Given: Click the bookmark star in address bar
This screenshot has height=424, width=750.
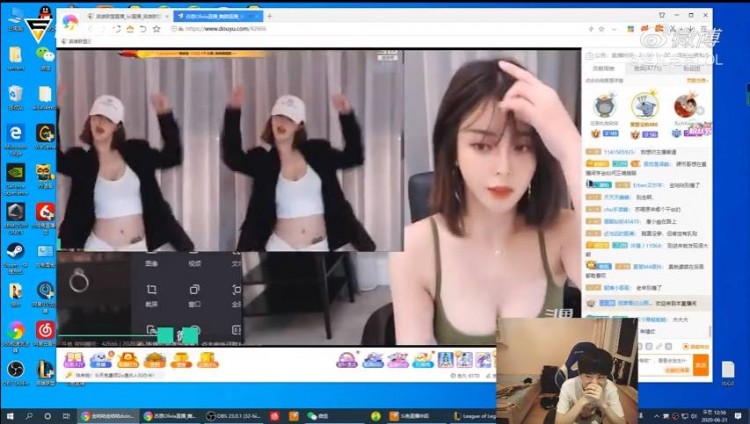Looking at the screenshot, I should (156, 29).
